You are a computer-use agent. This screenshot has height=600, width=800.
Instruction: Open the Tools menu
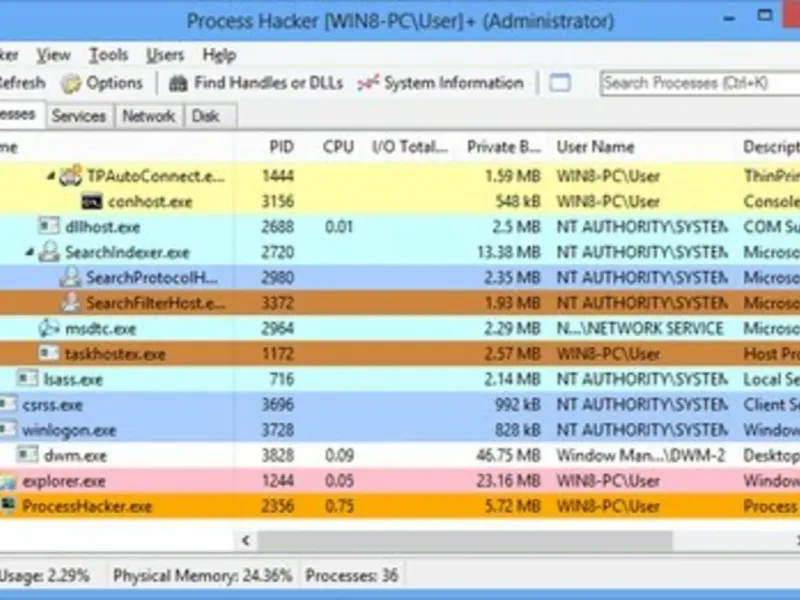[x=108, y=55]
